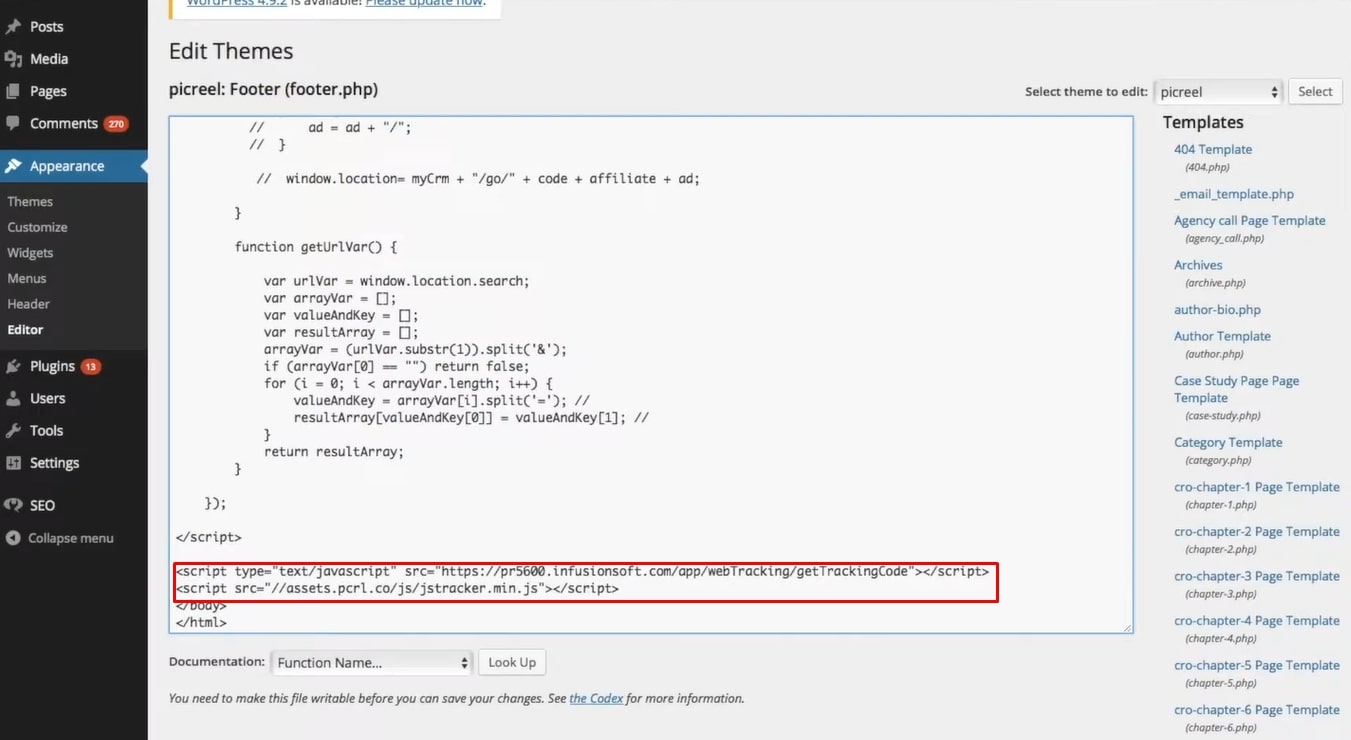Click the Tools wrench icon
1351x740 pixels.
pyautogui.click(x=13, y=431)
